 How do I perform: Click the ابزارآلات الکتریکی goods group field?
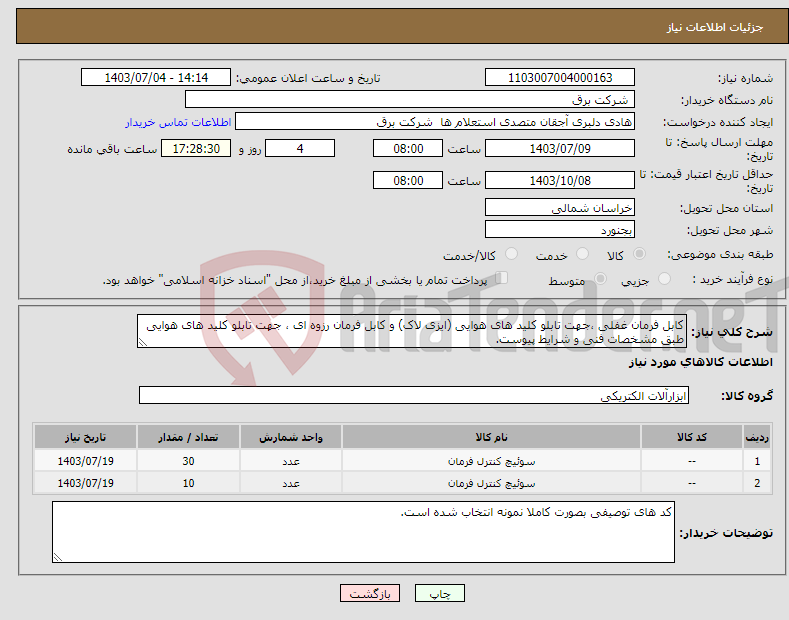[x=414, y=396]
